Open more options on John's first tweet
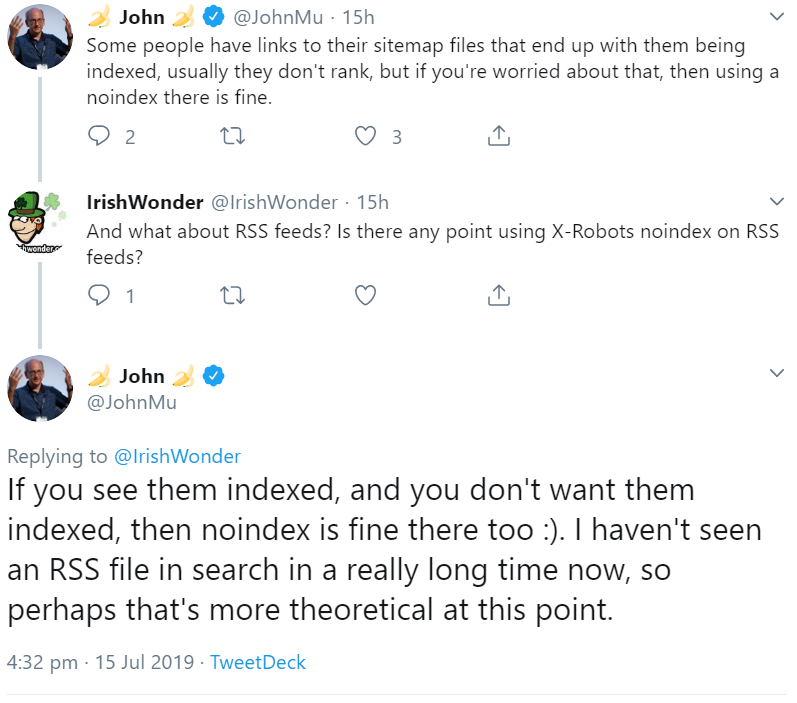797x703 pixels. (776, 17)
